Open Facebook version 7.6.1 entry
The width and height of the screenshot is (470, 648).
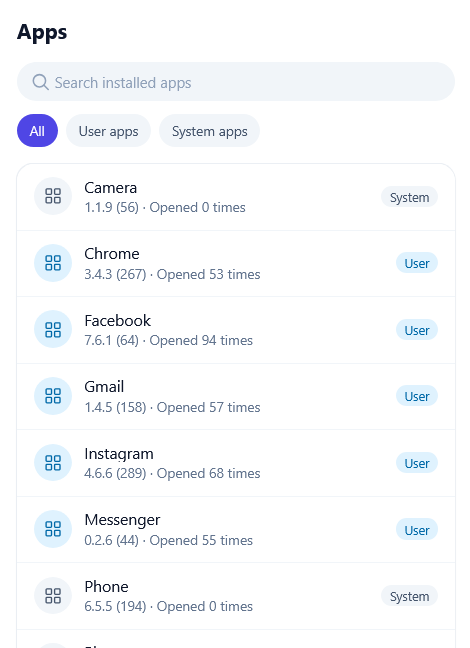236,330
